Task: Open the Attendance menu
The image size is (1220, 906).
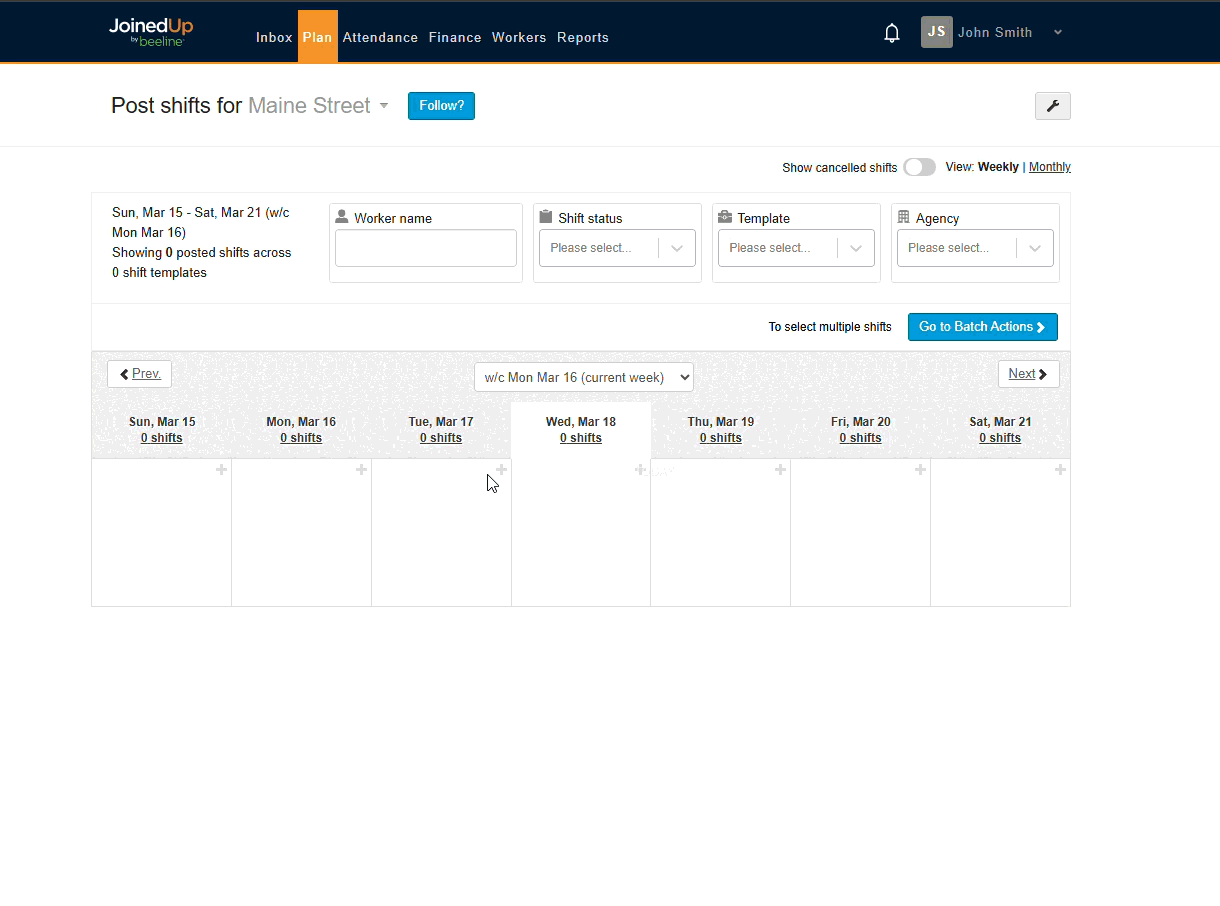Action: [380, 38]
